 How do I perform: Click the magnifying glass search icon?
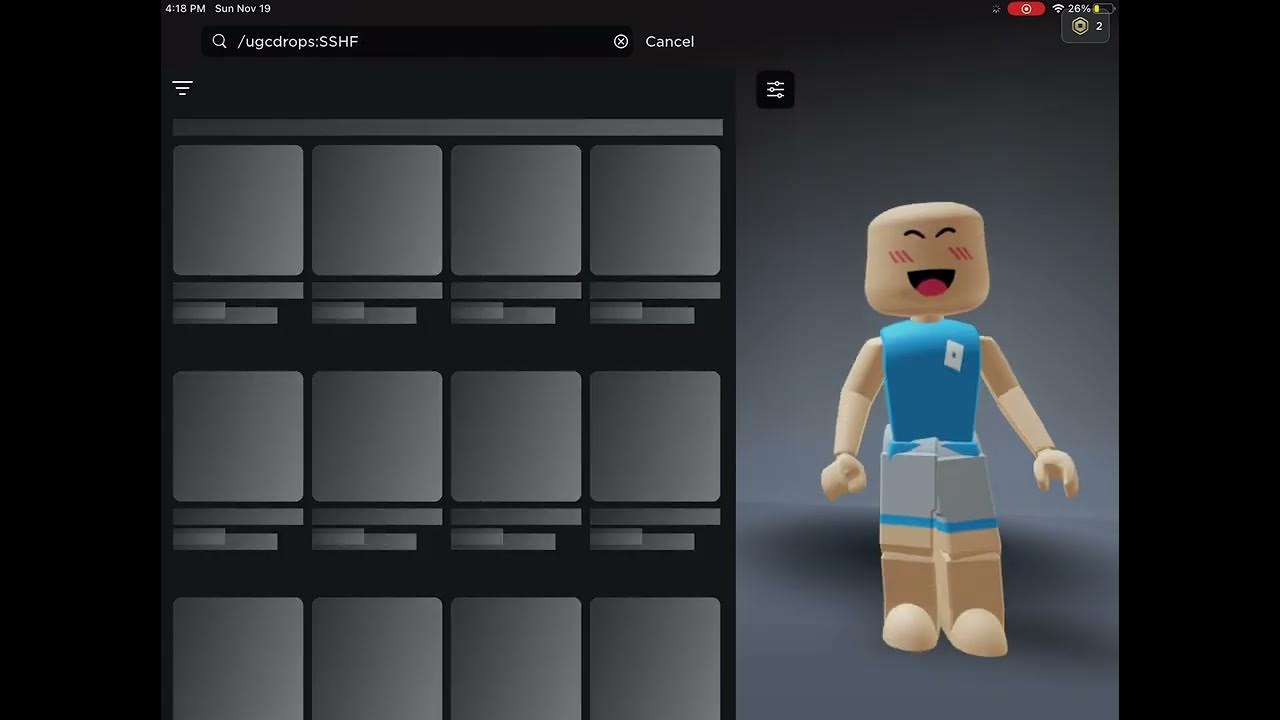point(220,41)
